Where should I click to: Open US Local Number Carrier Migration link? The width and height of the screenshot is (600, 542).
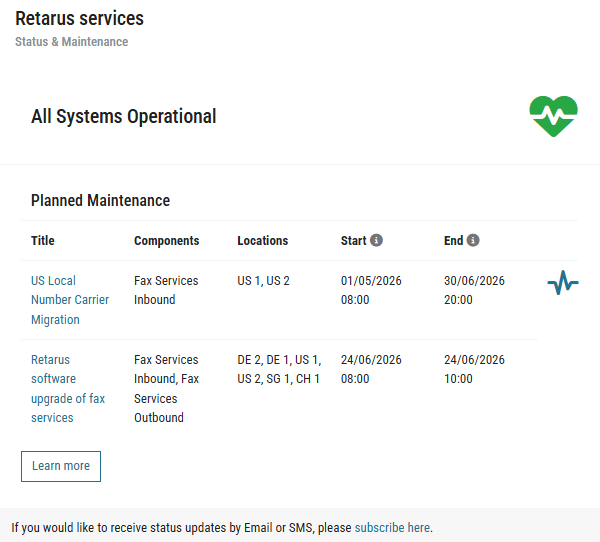(x=70, y=300)
